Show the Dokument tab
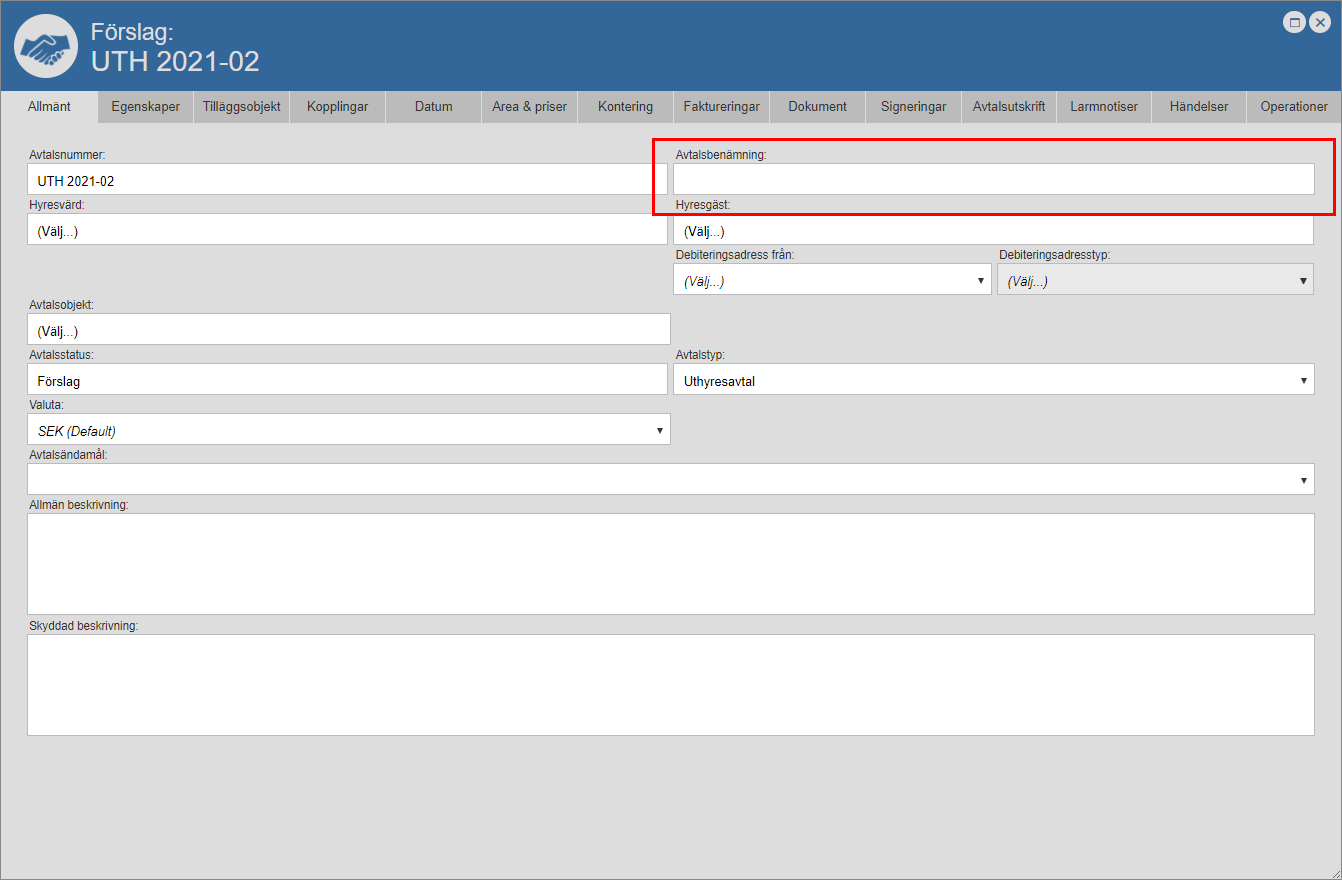 click(817, 106)
